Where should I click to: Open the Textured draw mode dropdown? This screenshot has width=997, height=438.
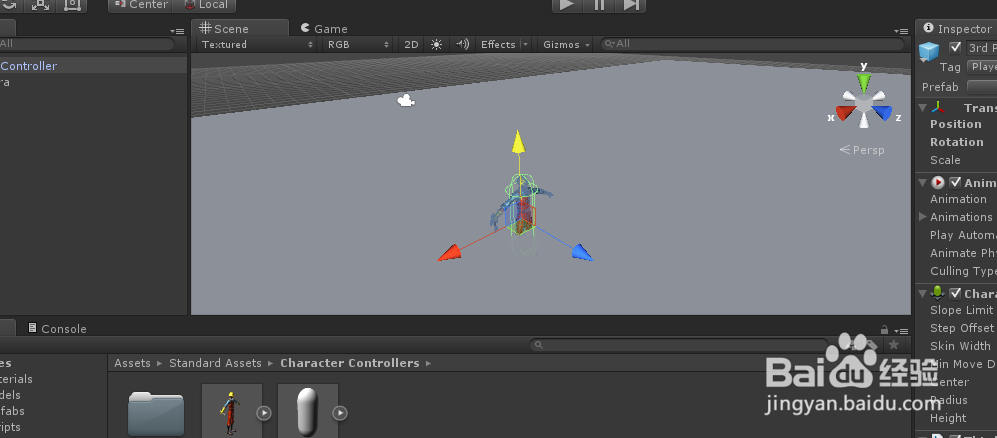point(257,44)
